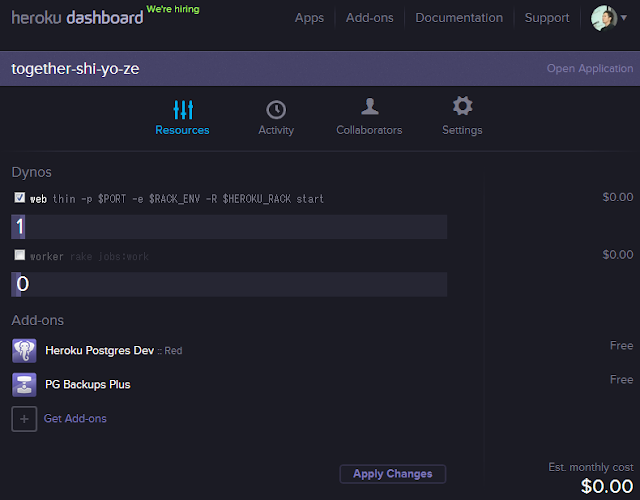The width and height of the screenshot is (640, 500).
Task: Click the Est. monthly cost label
Action: [591, 467]
